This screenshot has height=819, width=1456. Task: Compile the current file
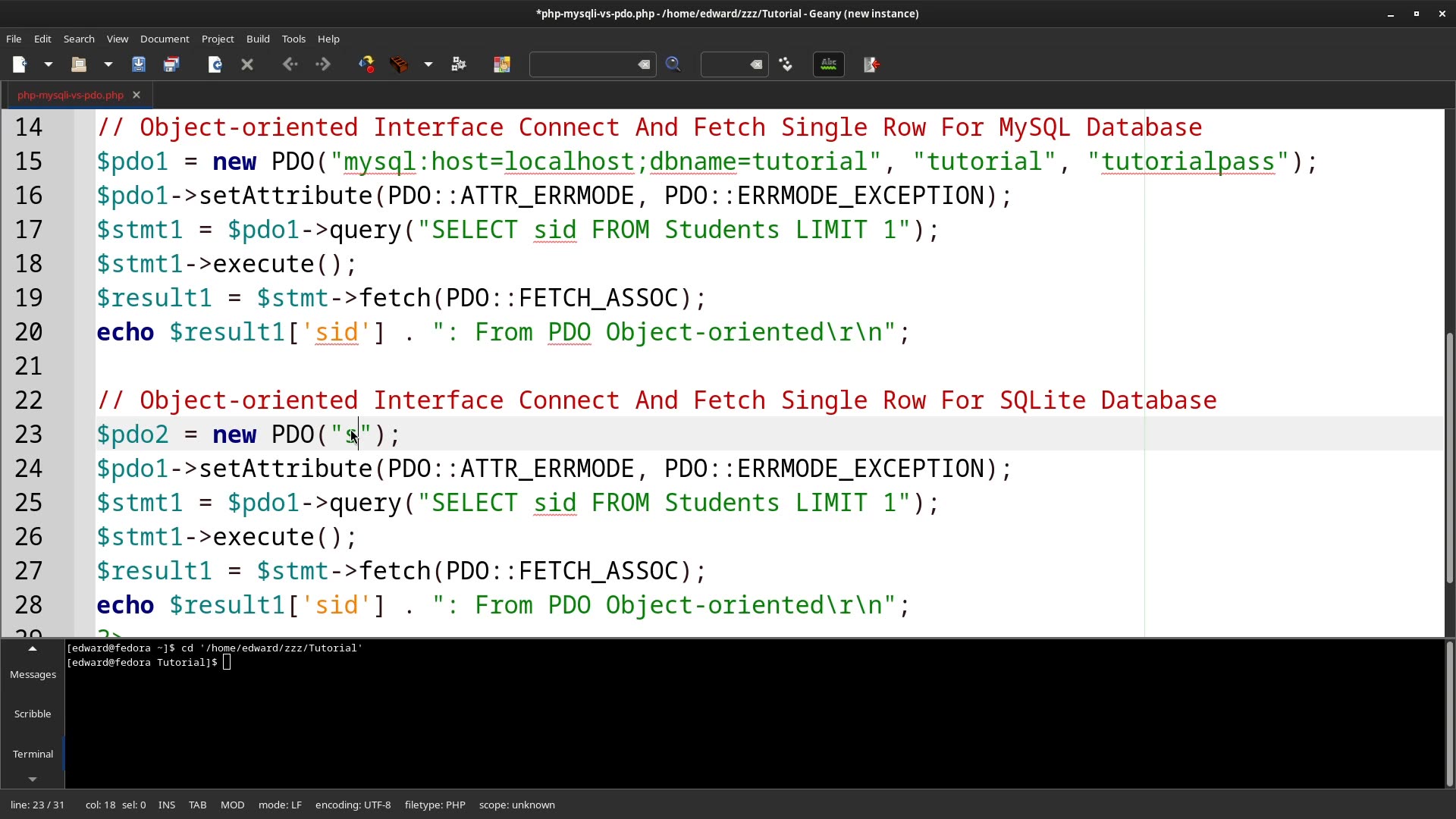(366, 64)
